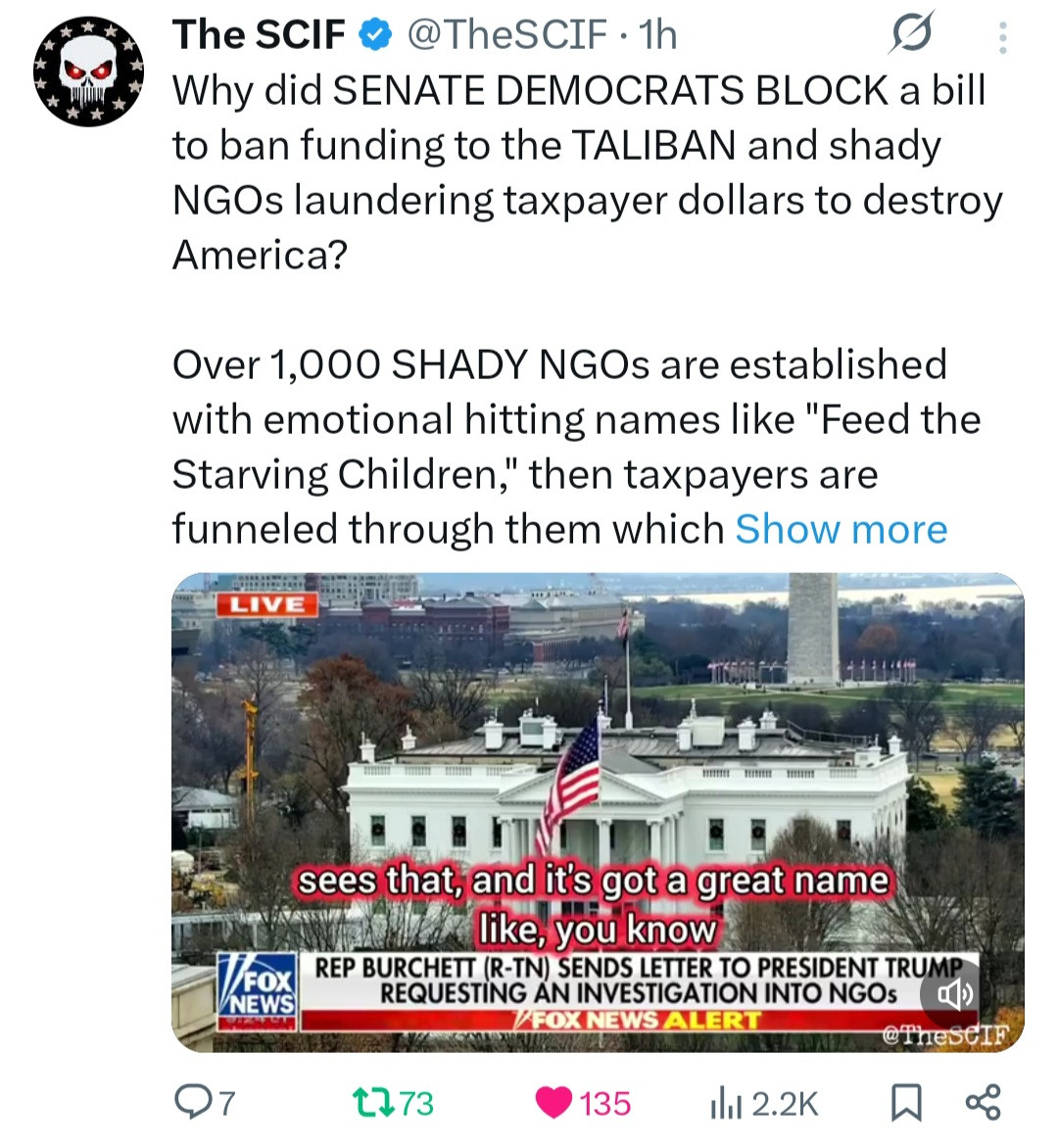Open the @TheSCIF handle link

pos(506,34)
